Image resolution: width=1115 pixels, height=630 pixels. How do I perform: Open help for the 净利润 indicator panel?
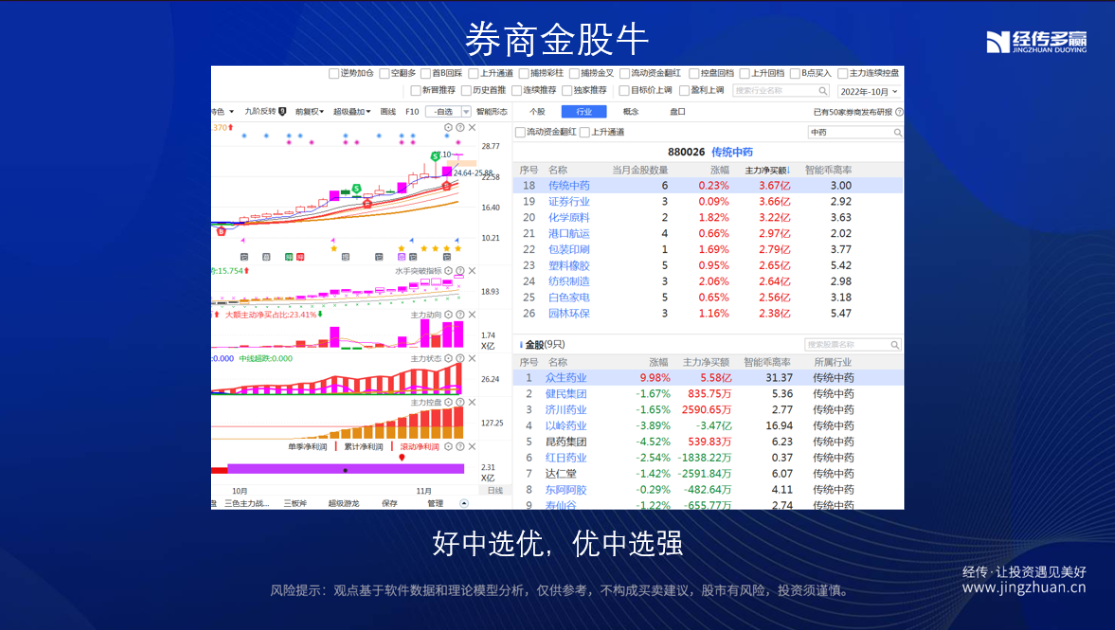pyautogui.click(x=460, y=447)
